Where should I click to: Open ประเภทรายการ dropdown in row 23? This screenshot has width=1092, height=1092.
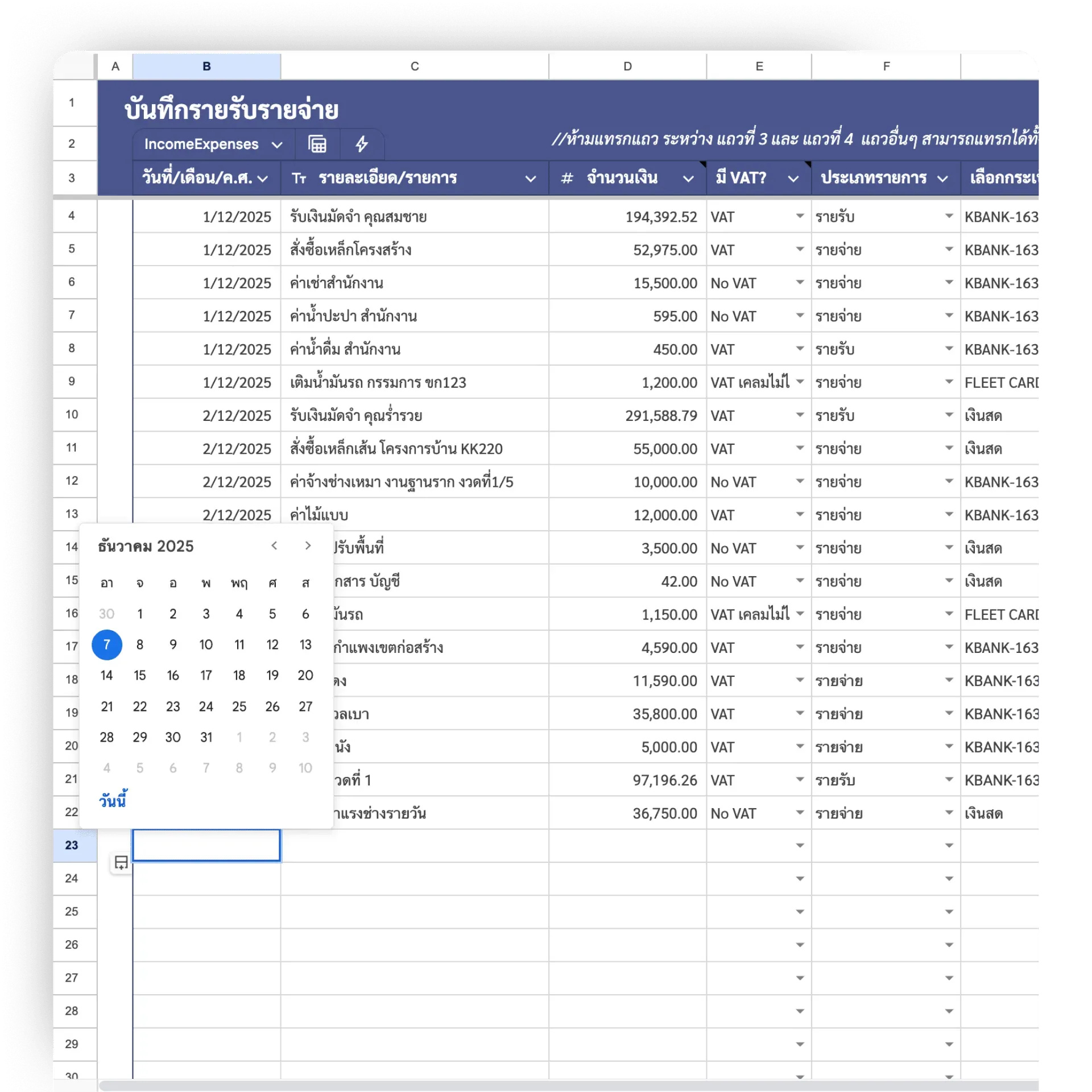click(949, 845)
